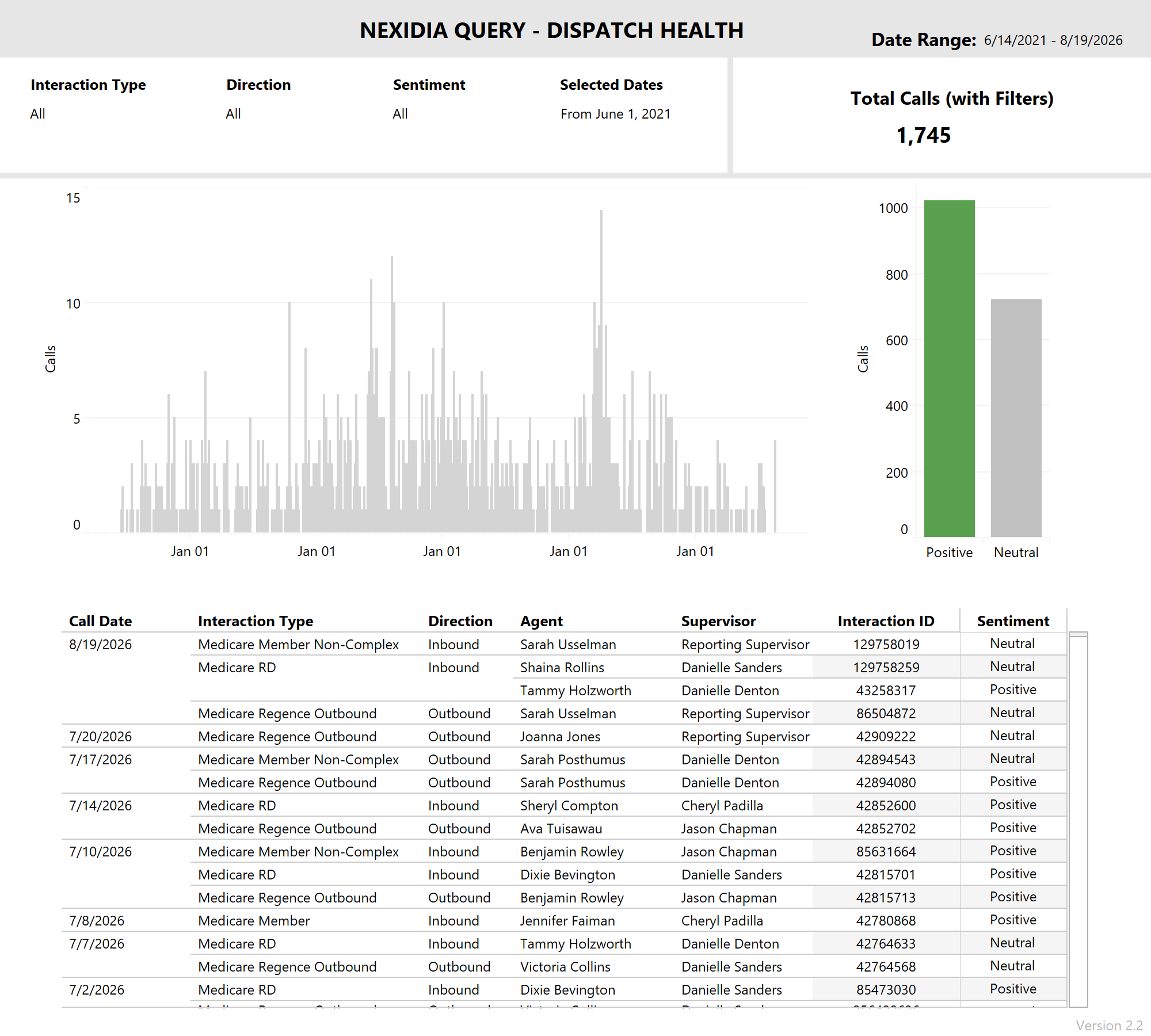Click the Agent column header
This screenshot has height=1036, width=1151.
pos(542,621)
